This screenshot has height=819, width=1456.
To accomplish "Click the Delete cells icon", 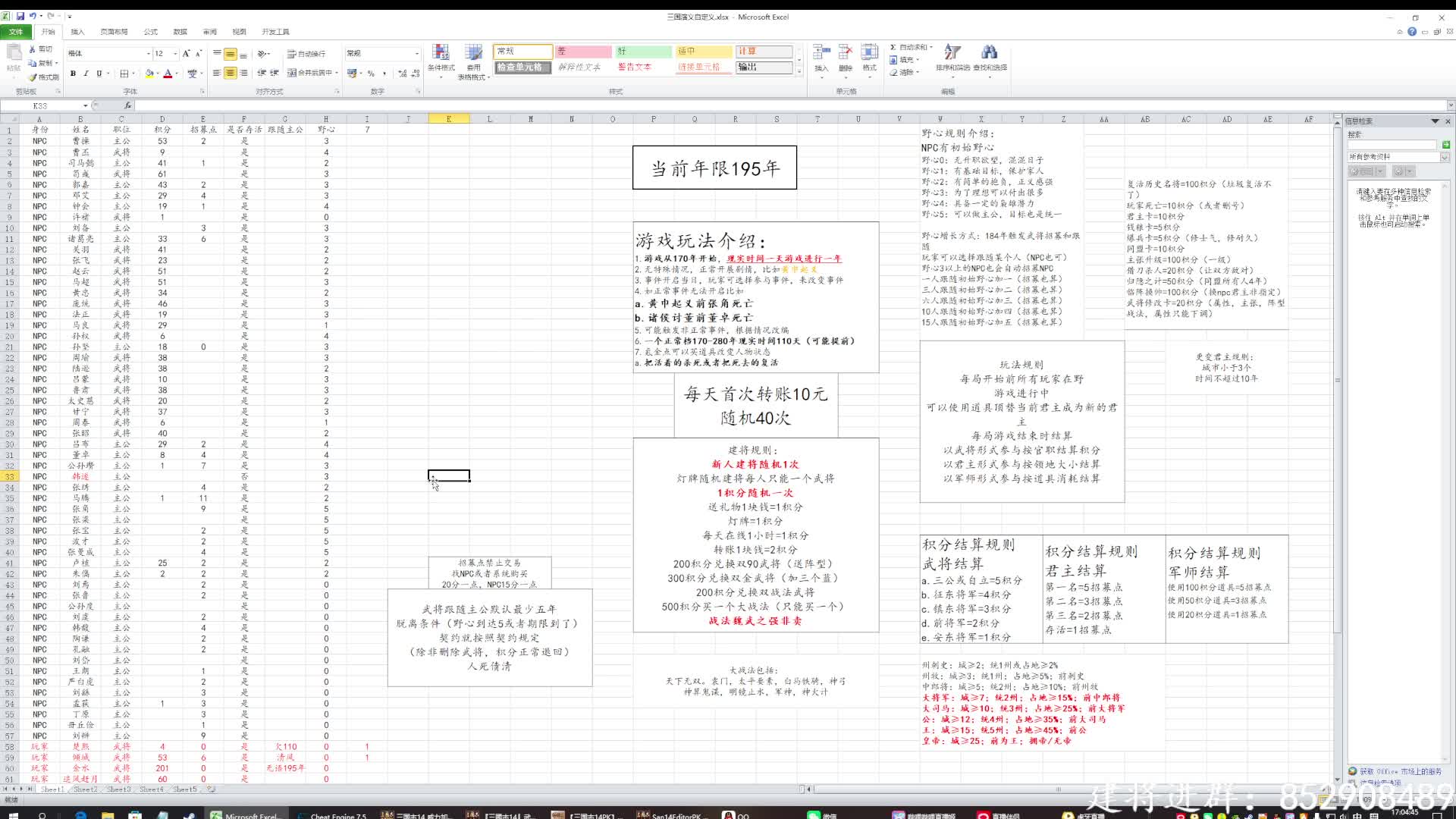I will pos(846,53).
